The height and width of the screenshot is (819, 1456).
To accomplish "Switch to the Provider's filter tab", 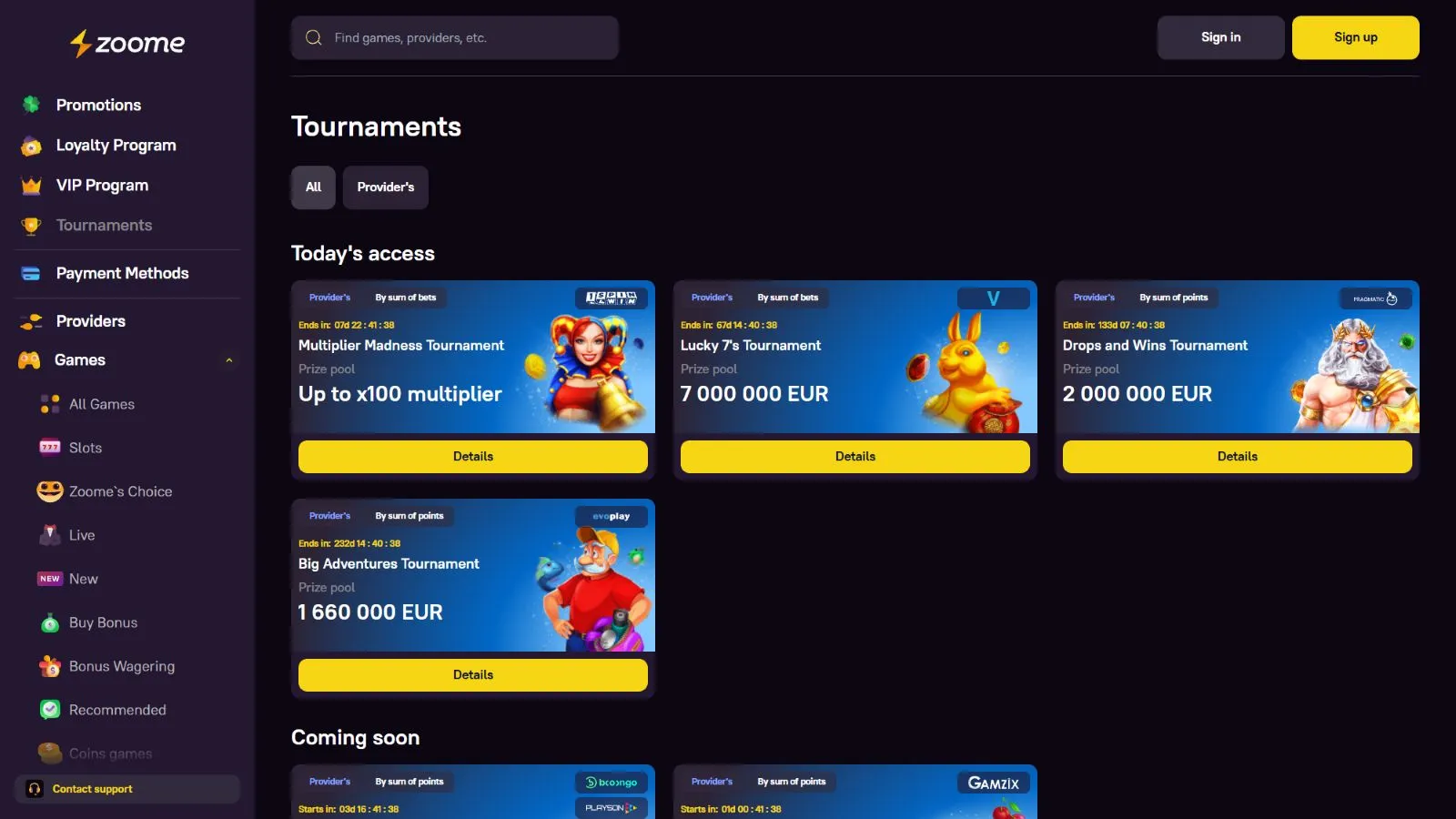I will point(386,187).
